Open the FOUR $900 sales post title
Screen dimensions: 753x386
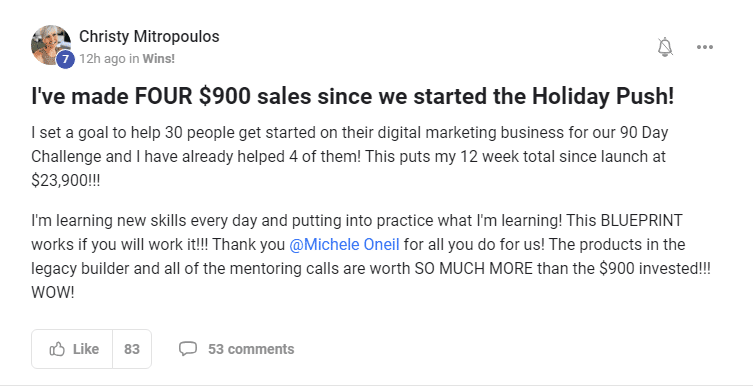352,96
